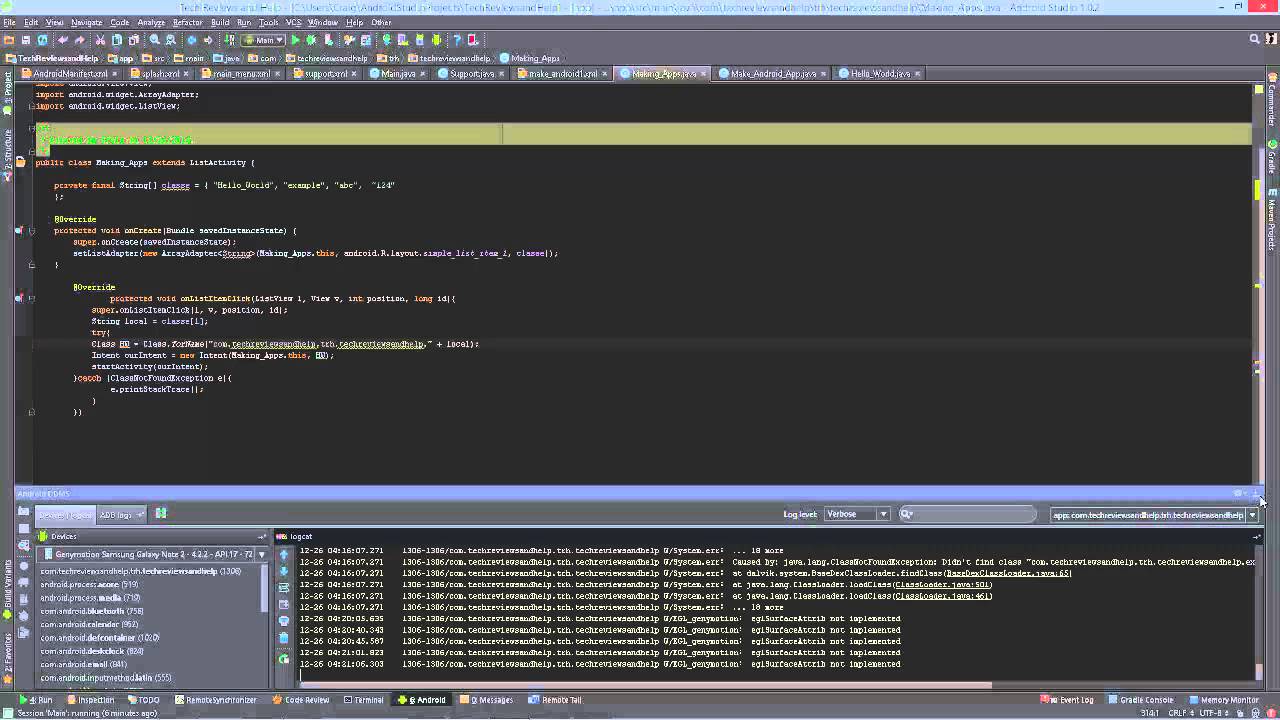Click the Paste toolbar icon
The image size is (1280, 720).
click(x=132, y=40)
